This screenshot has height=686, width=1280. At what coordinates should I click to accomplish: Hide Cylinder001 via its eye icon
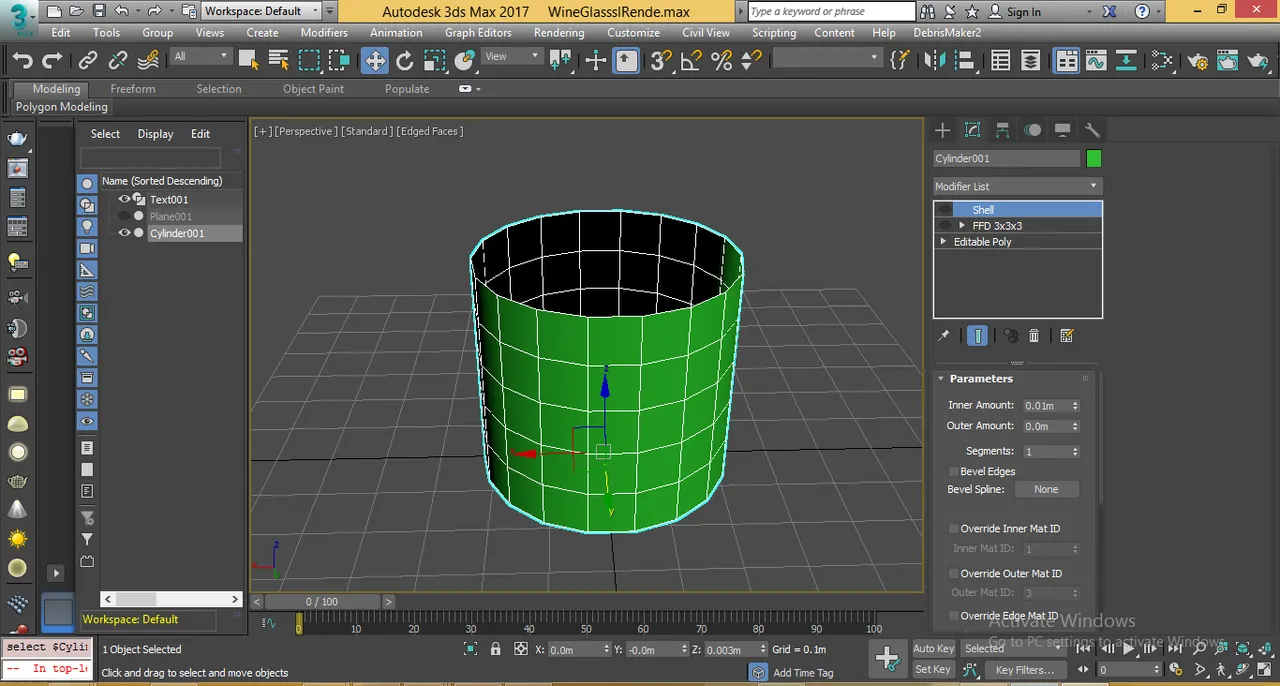[x=124, y=233]
